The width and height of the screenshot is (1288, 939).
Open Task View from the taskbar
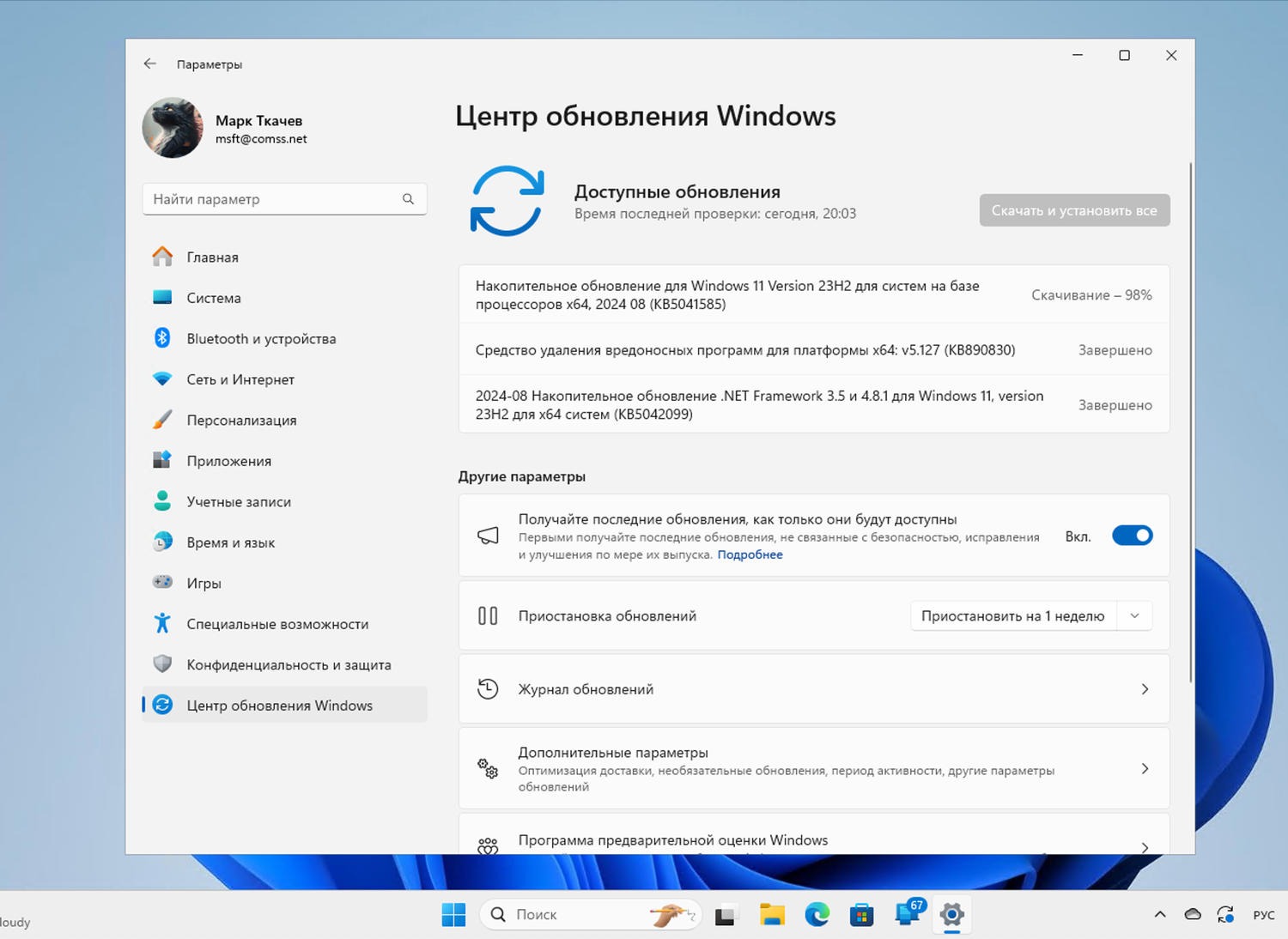coord(726,915)
